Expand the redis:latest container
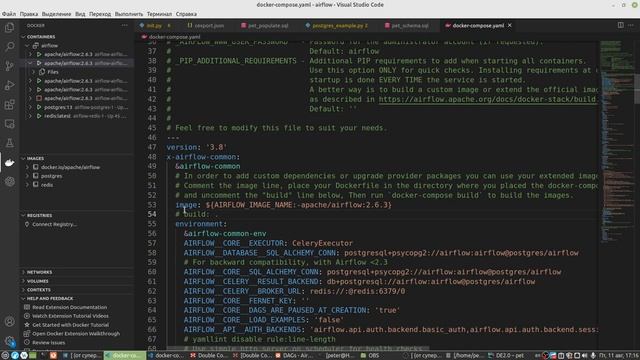The width and height of the screenshot is (640, 360). 30,116
